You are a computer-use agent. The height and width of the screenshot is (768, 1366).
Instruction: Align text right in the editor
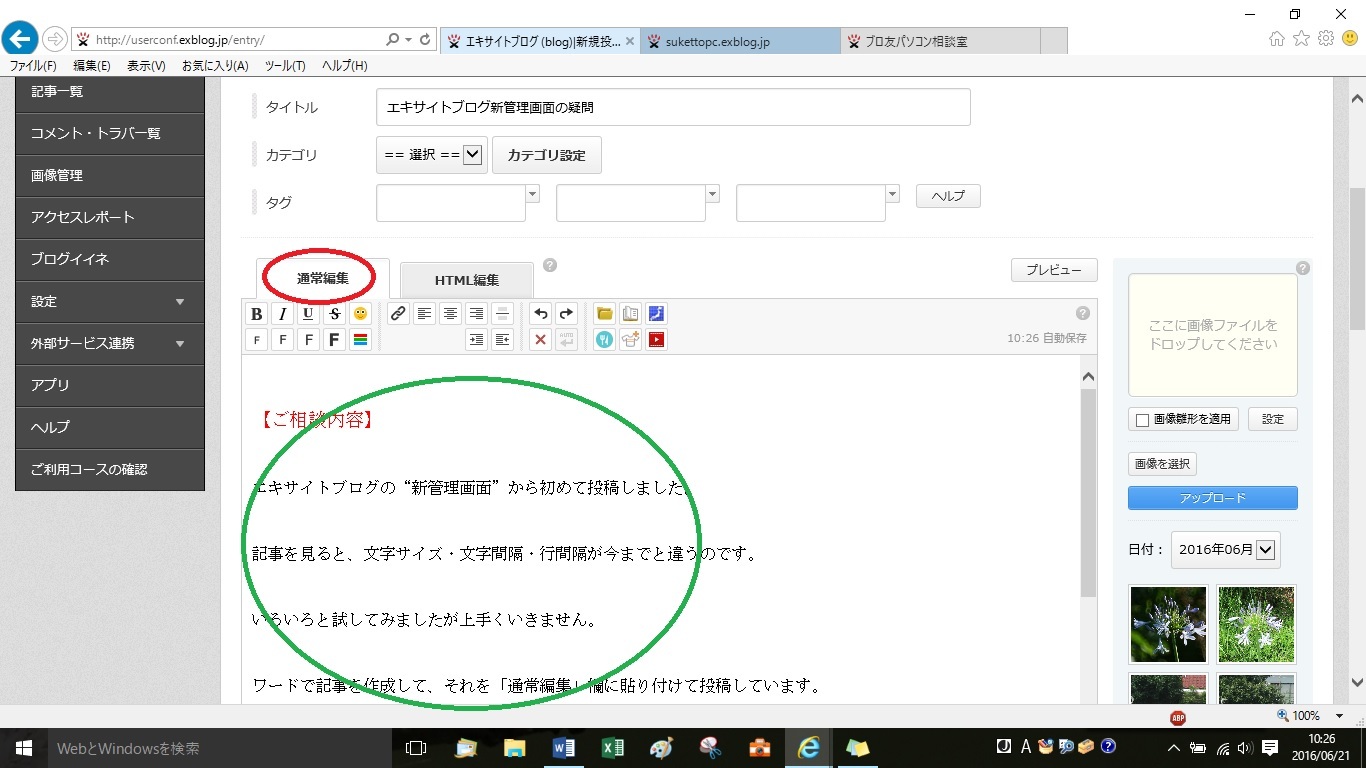click(477, 314)
